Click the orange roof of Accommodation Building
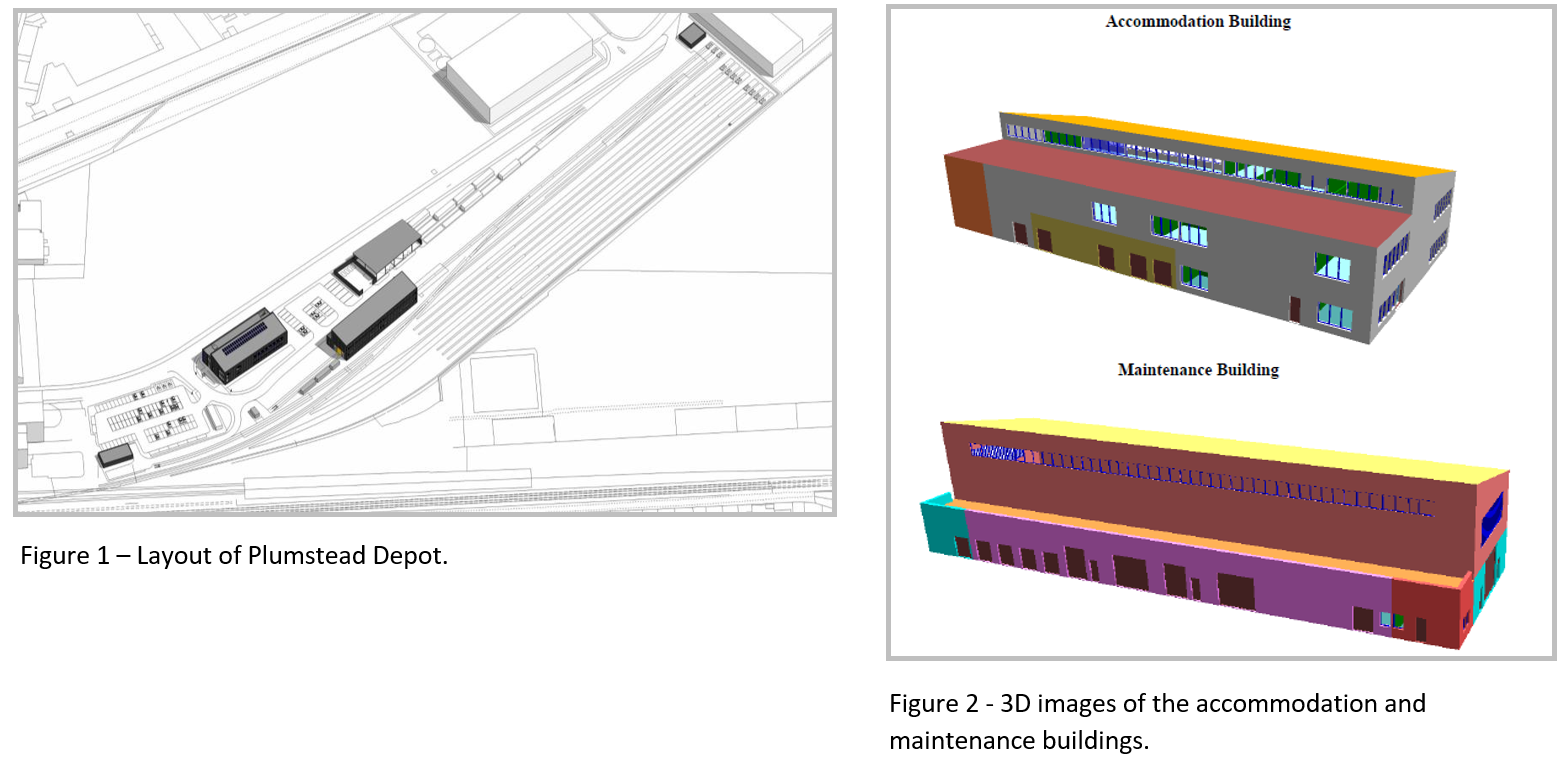1564x758 pixels. (x=1230, y=143)
